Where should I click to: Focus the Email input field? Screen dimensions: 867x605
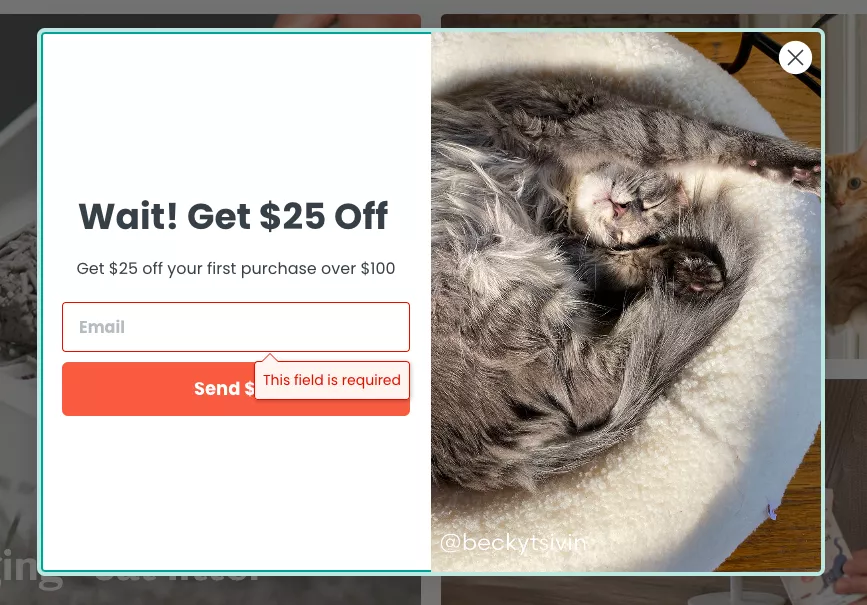pos(236,327)
